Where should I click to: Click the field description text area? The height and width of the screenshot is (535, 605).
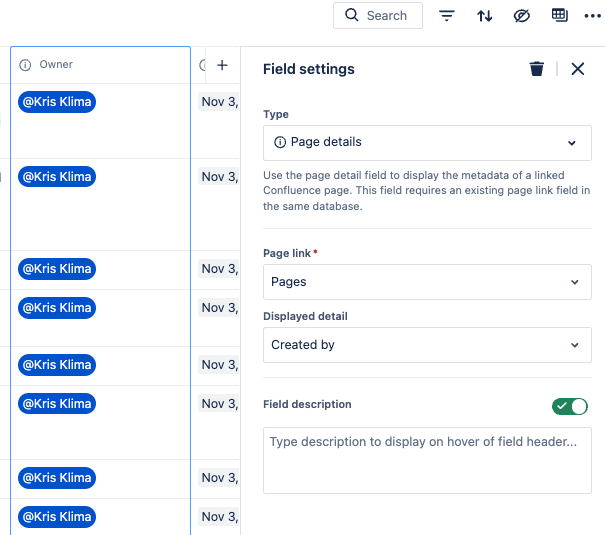pyautogui.click(x=427, y=460)
